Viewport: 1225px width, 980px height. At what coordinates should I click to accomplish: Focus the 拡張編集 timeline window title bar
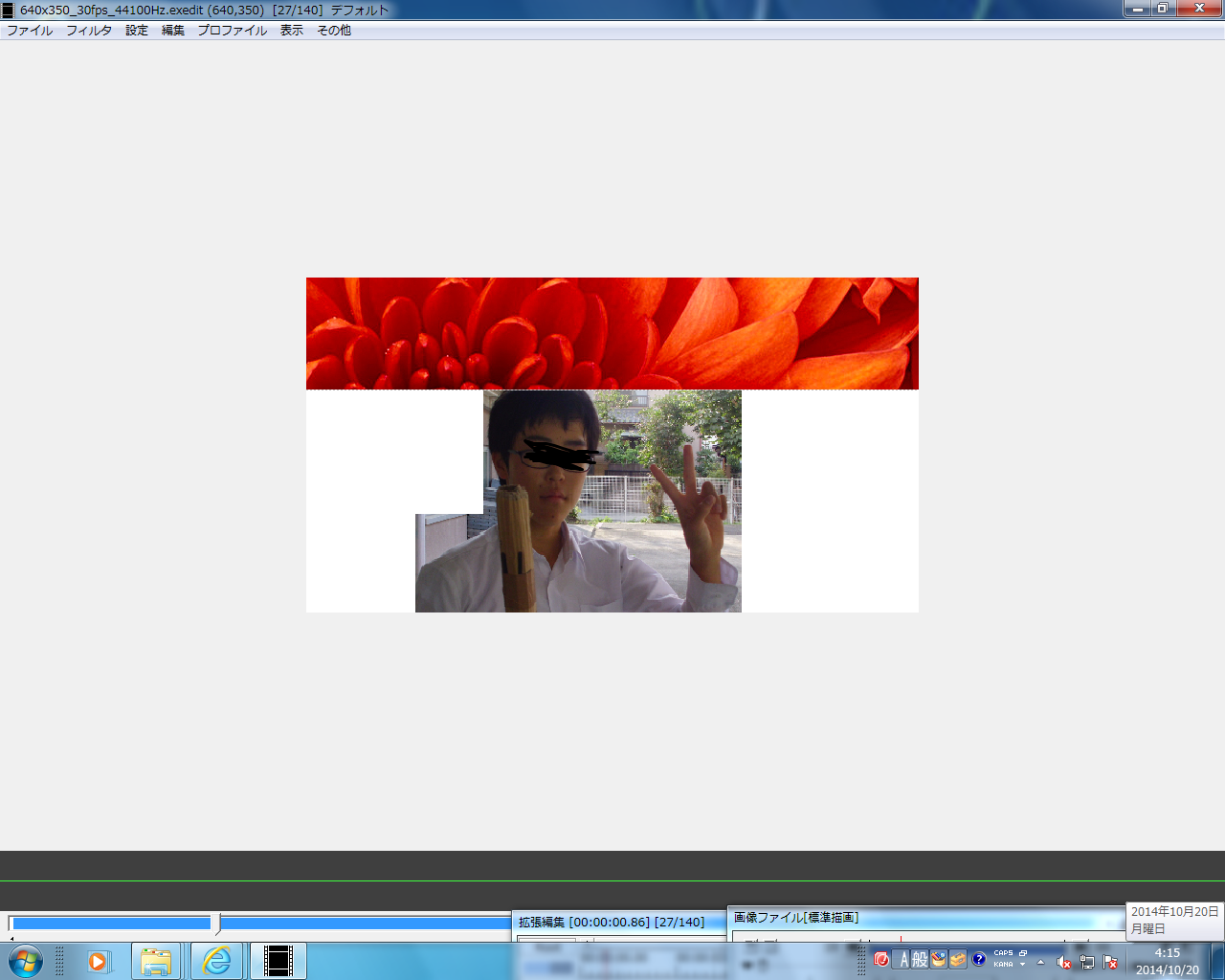click(x=612, y=922)
